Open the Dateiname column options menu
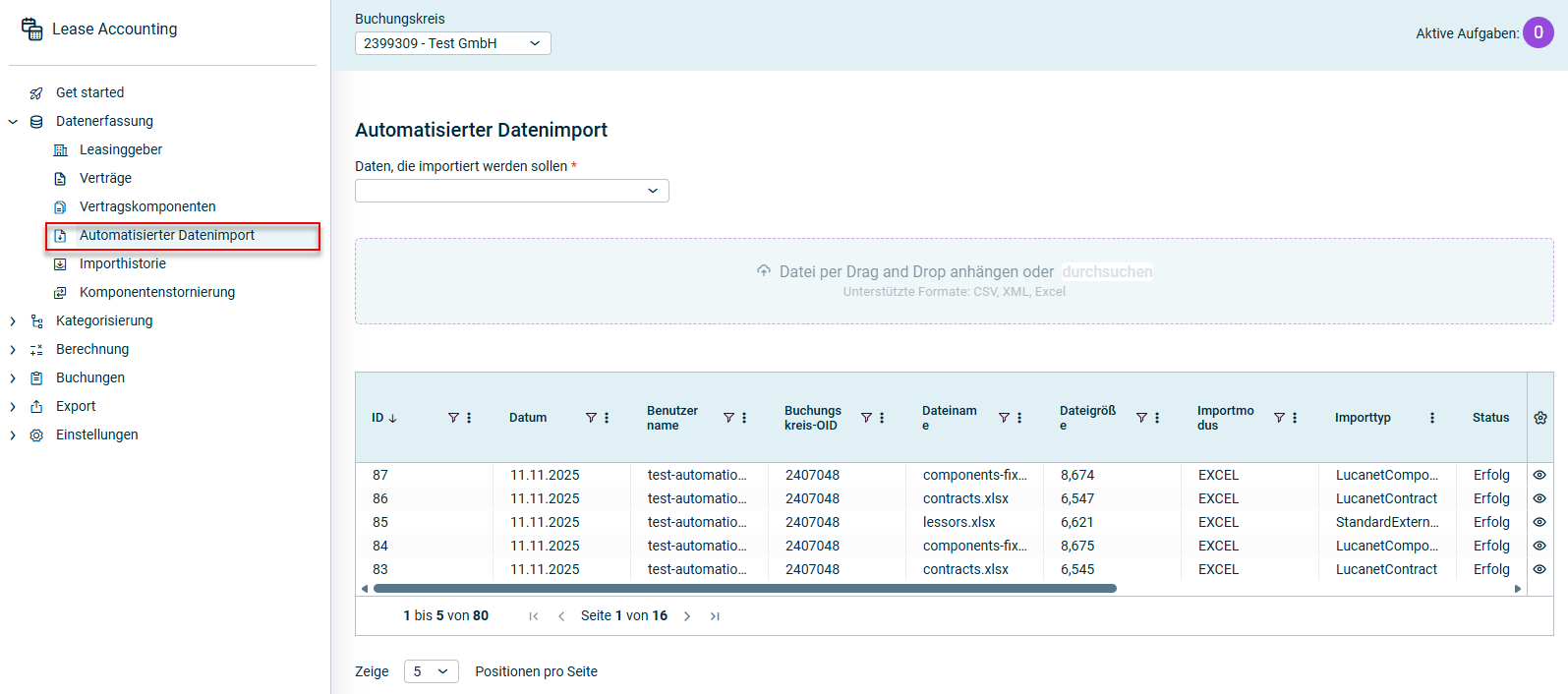 click(x=1019, y=418)
